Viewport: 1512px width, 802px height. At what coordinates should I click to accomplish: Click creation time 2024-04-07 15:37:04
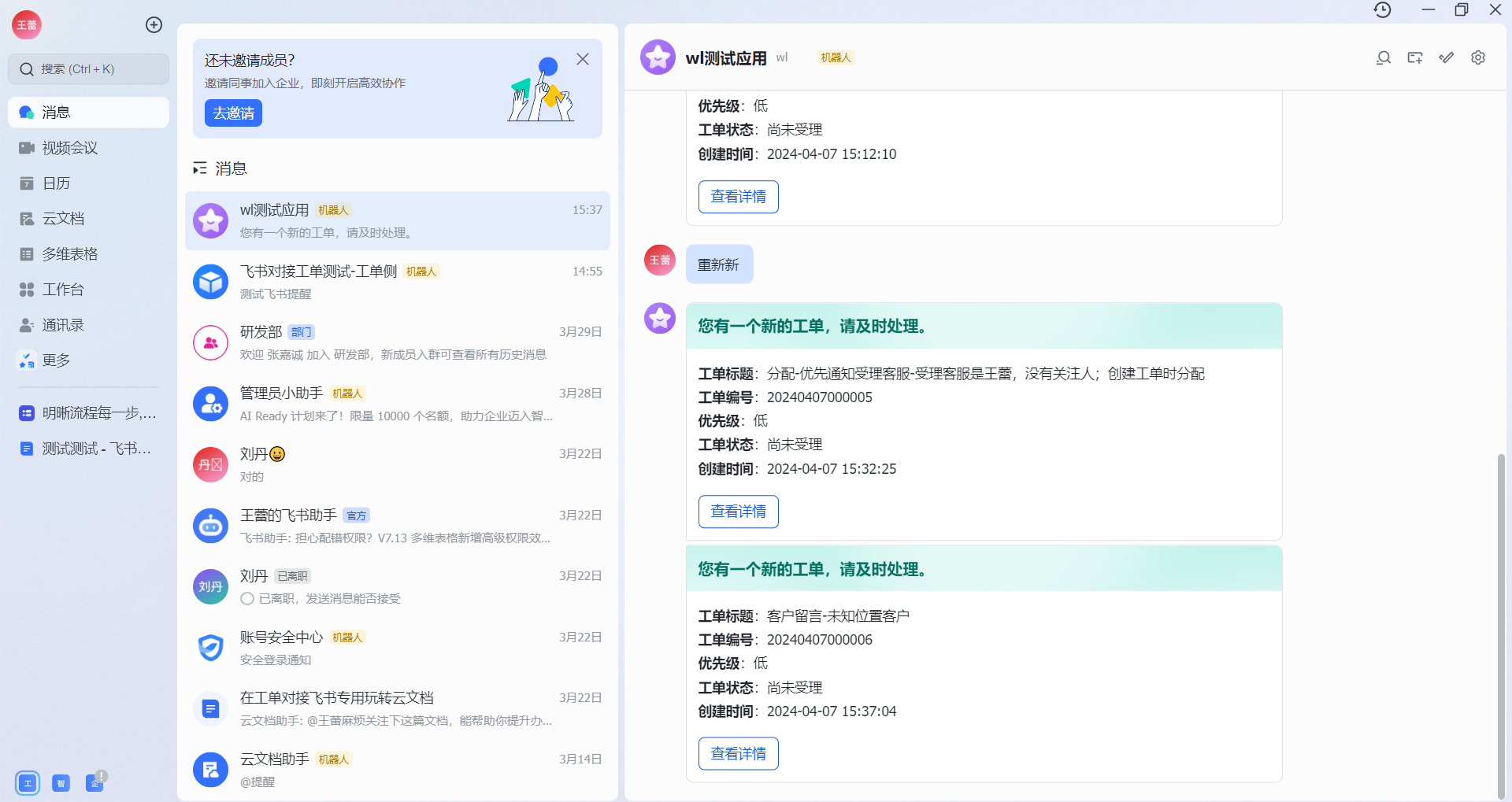(832, 711)
